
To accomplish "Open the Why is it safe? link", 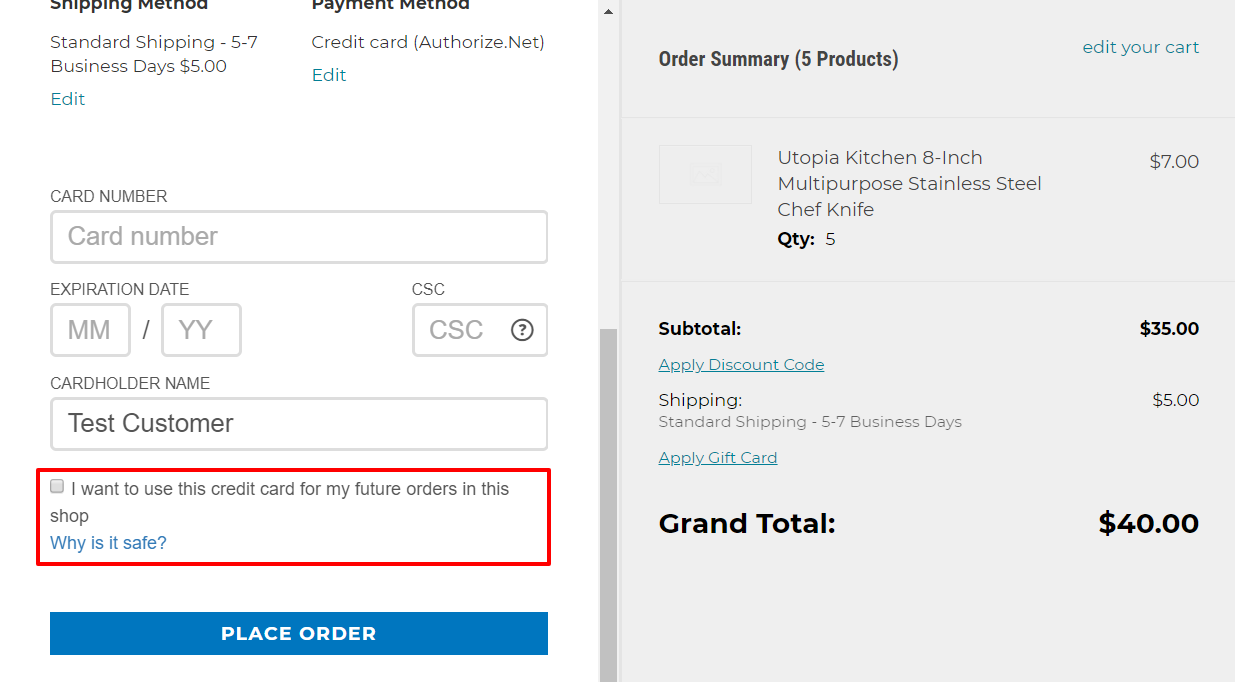I will (108, 543).
